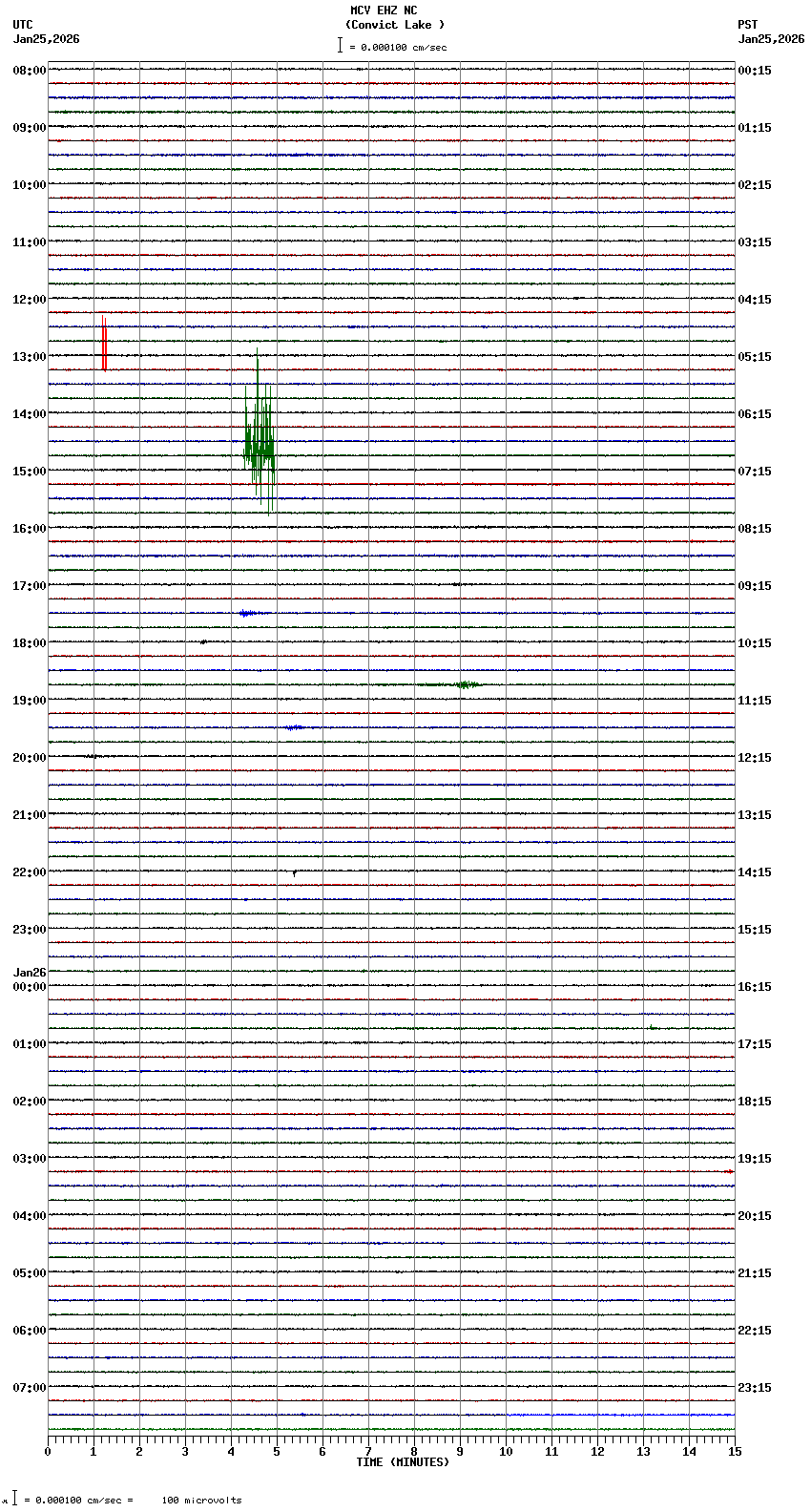Click the 'Jan26' date change label

(x=30, y=974)
